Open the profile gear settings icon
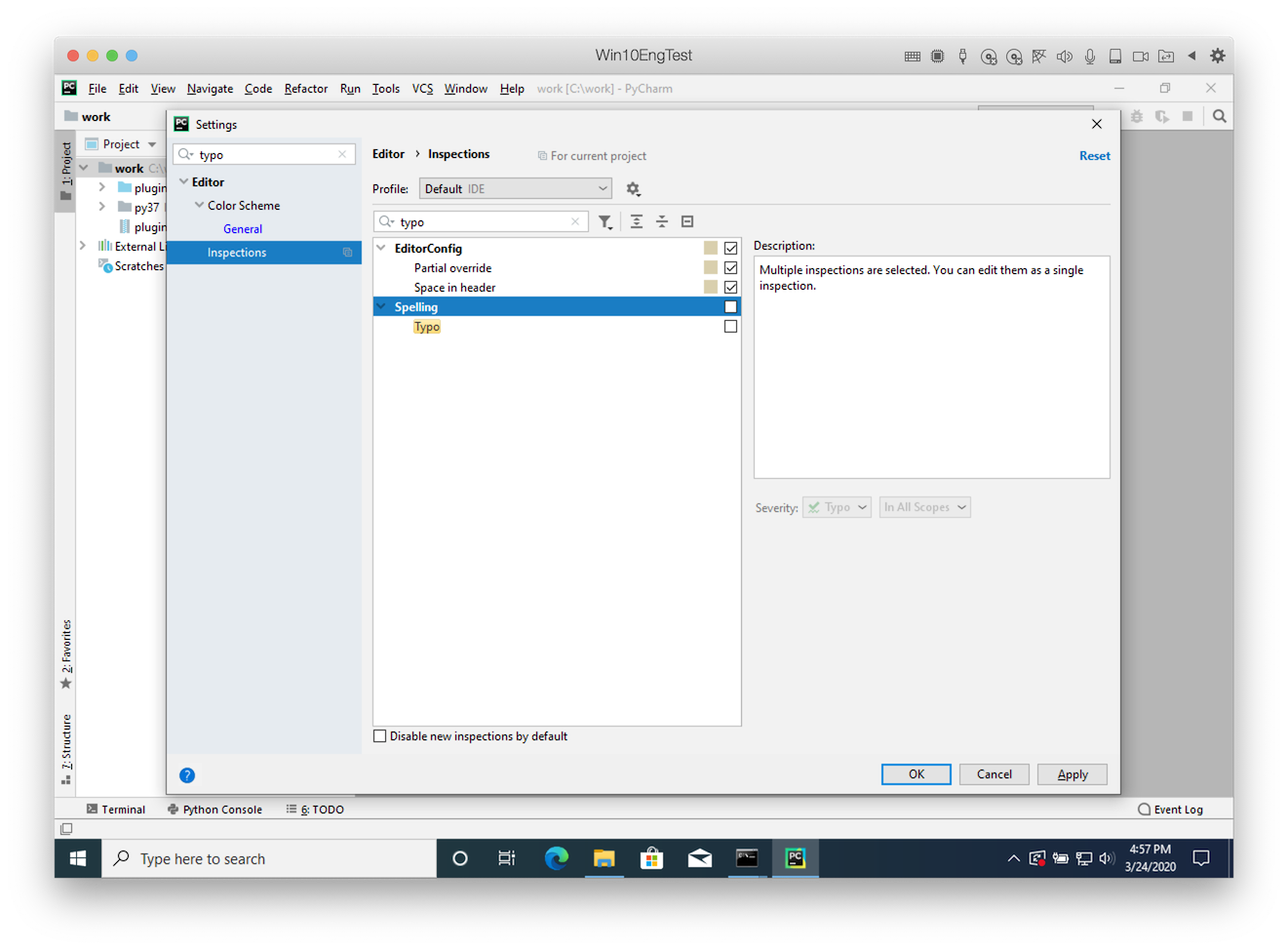The height and width of the screenshot is (950, 1288). (x=633, y=189)
